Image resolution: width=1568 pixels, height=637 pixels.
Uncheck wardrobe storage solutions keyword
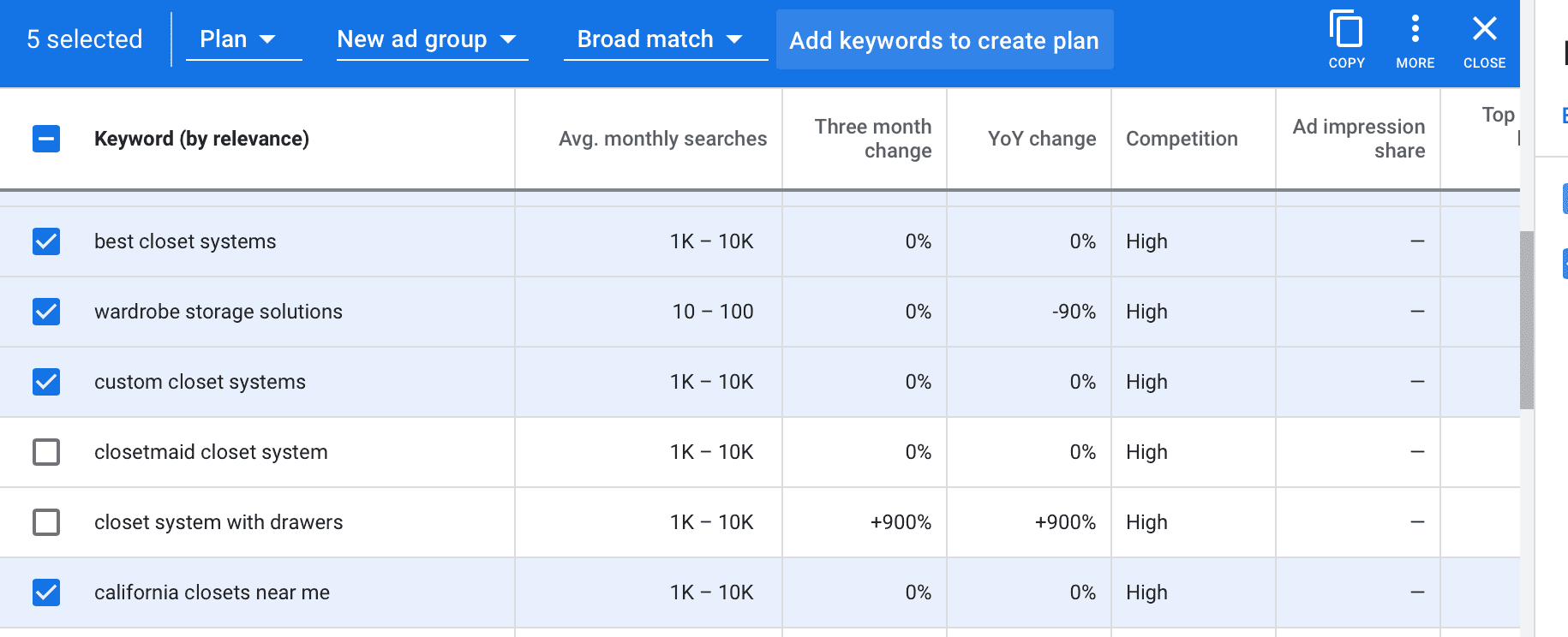[46, 312]
